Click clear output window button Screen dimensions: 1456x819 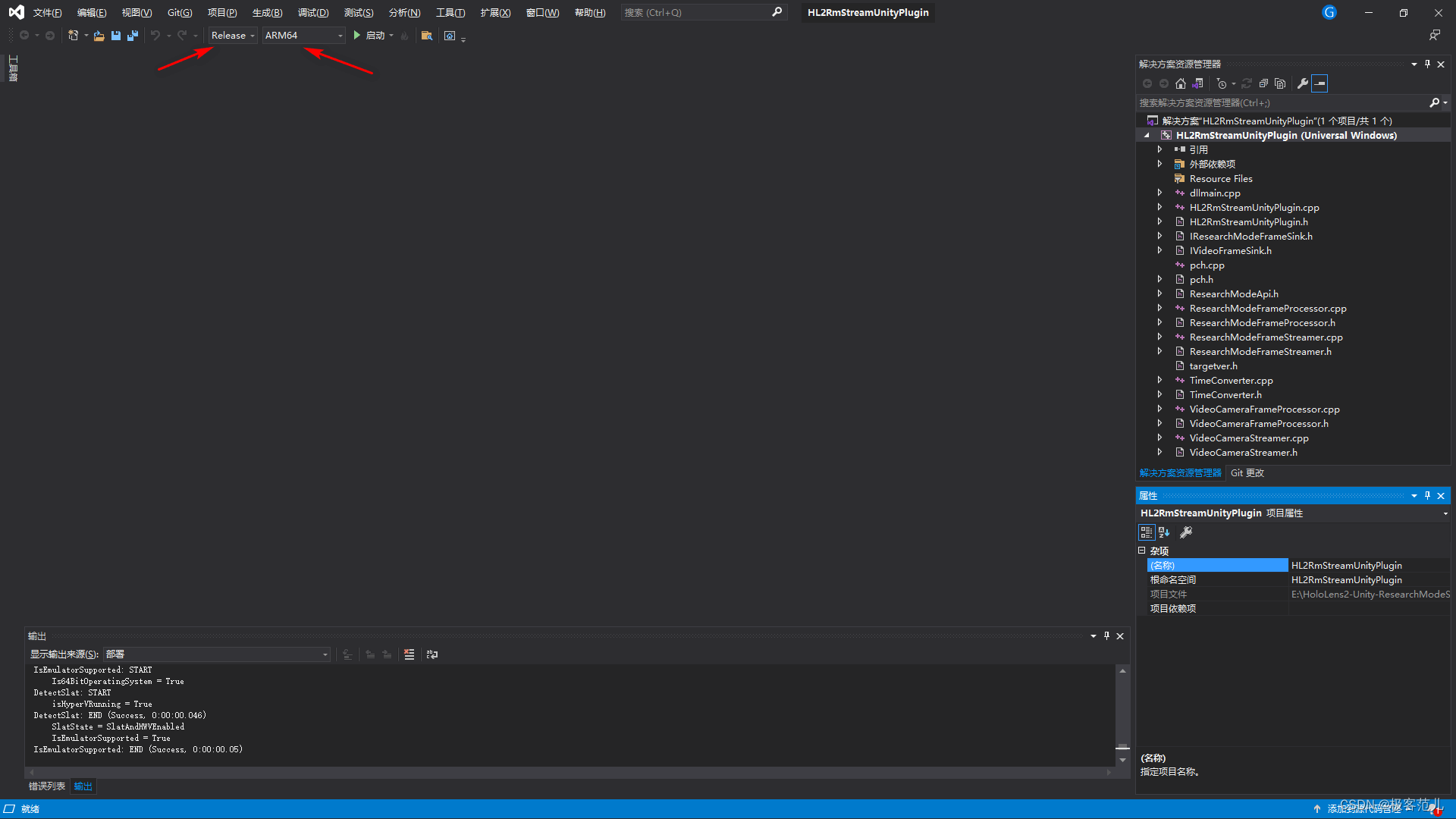click(410, 654)
